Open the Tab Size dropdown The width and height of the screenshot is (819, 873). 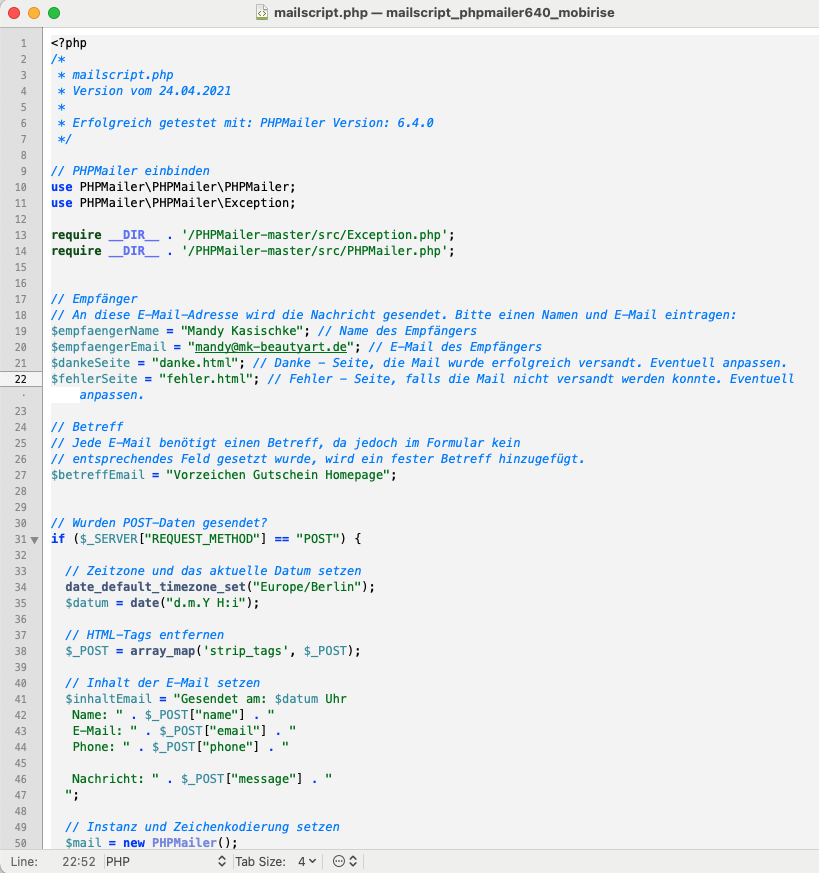click(306, 861)
